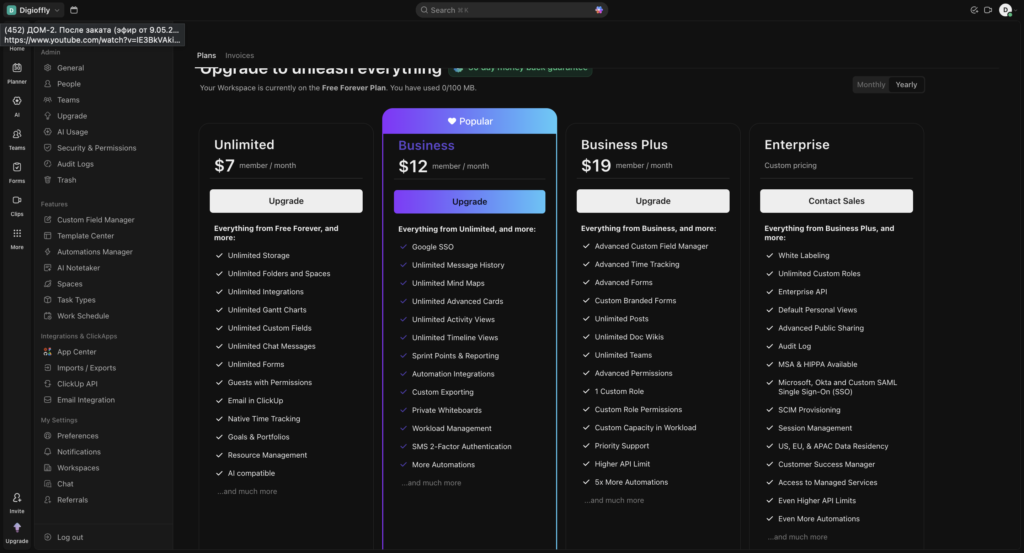Click the checkmark icon in top right
1024x553 pixels.
974,10
